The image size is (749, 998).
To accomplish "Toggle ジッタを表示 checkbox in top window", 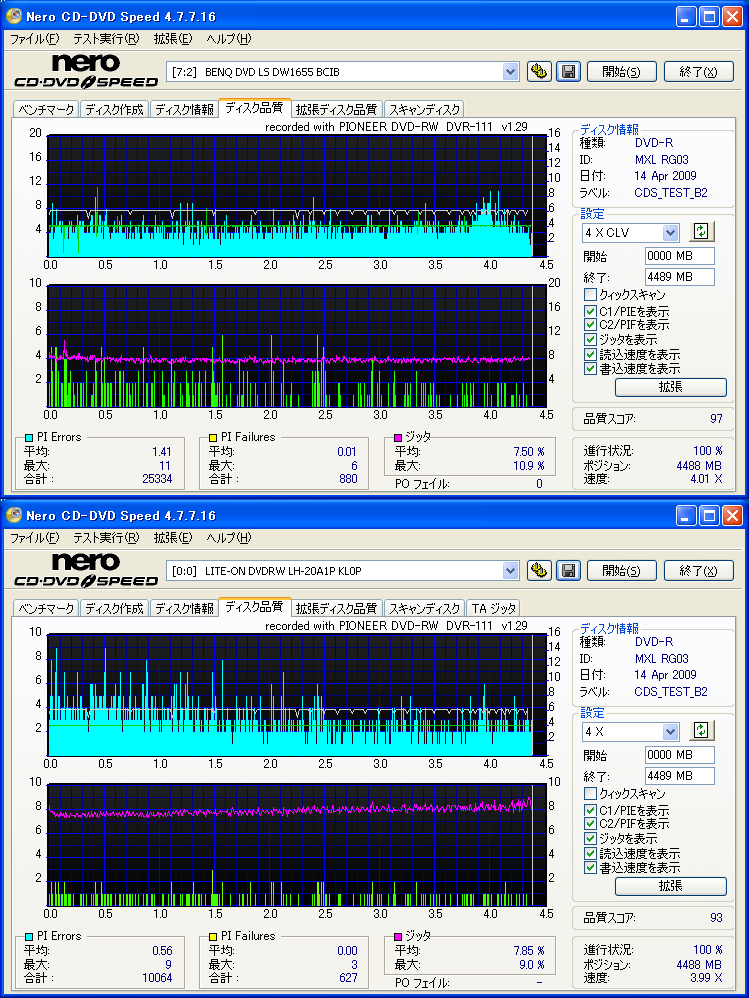I will 590,340.
